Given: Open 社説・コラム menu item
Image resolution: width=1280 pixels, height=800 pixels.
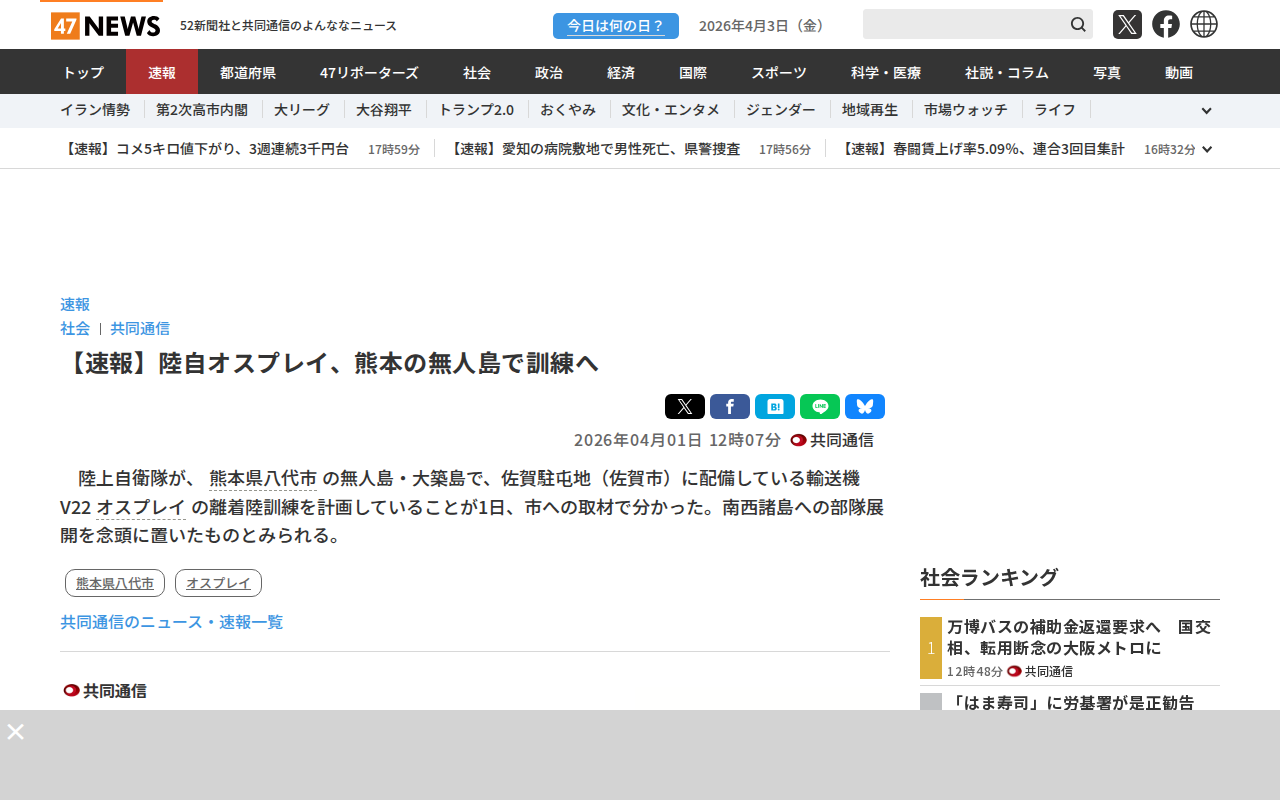Looking at the screenshot, I should [1007, 72].
